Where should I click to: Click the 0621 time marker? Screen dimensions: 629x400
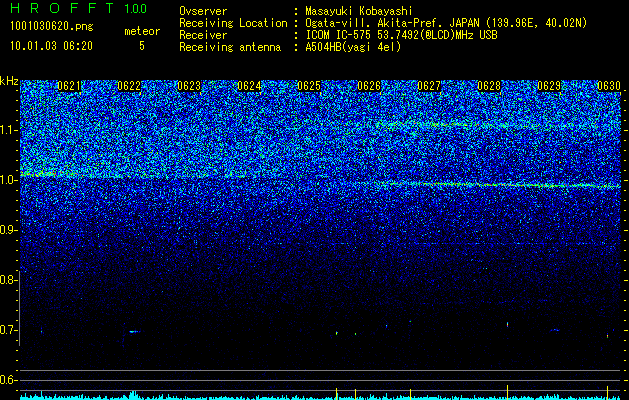point(69,86)
